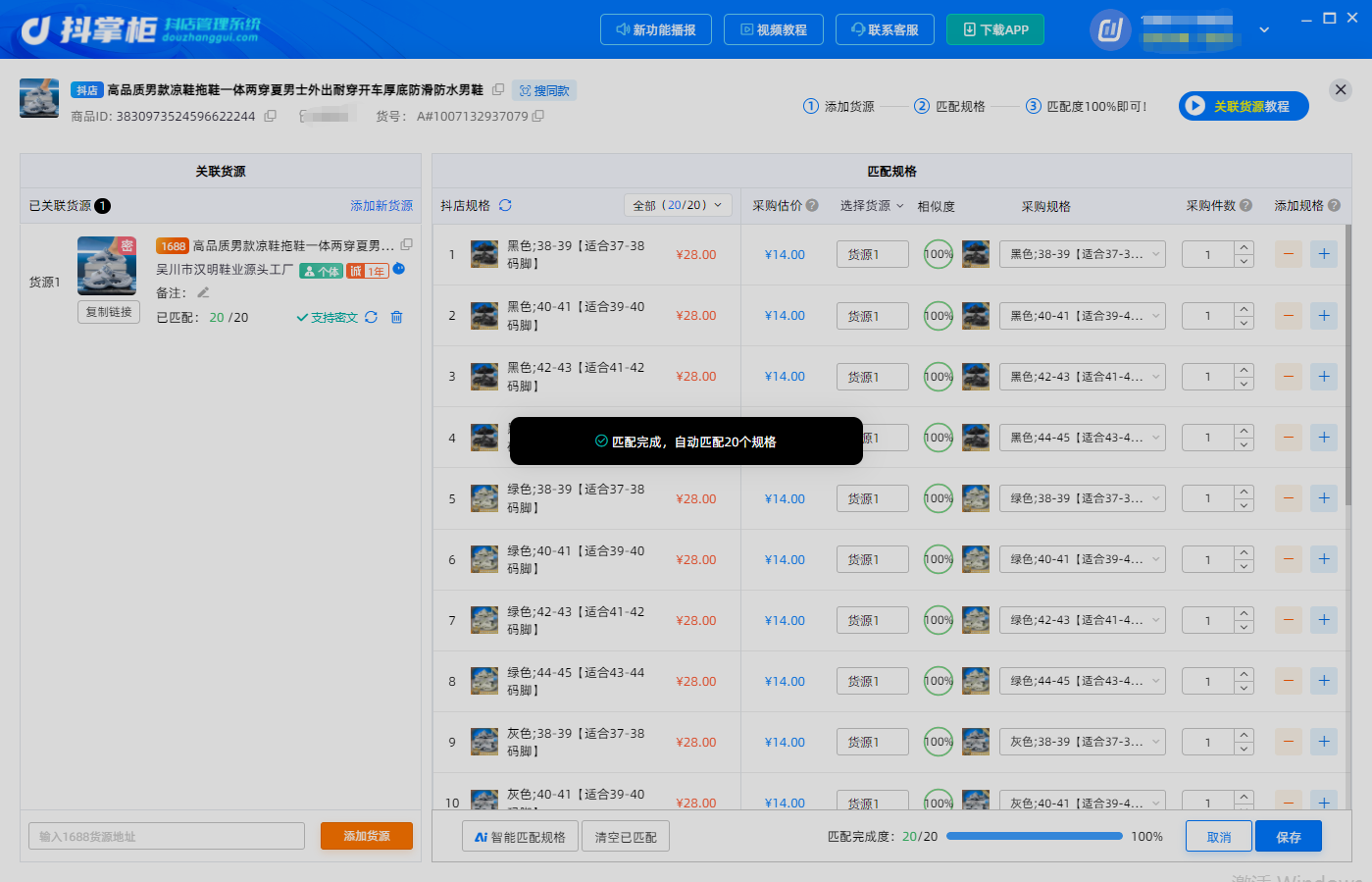
Task: Show help for 采购估价
Action: pos(812,205)
